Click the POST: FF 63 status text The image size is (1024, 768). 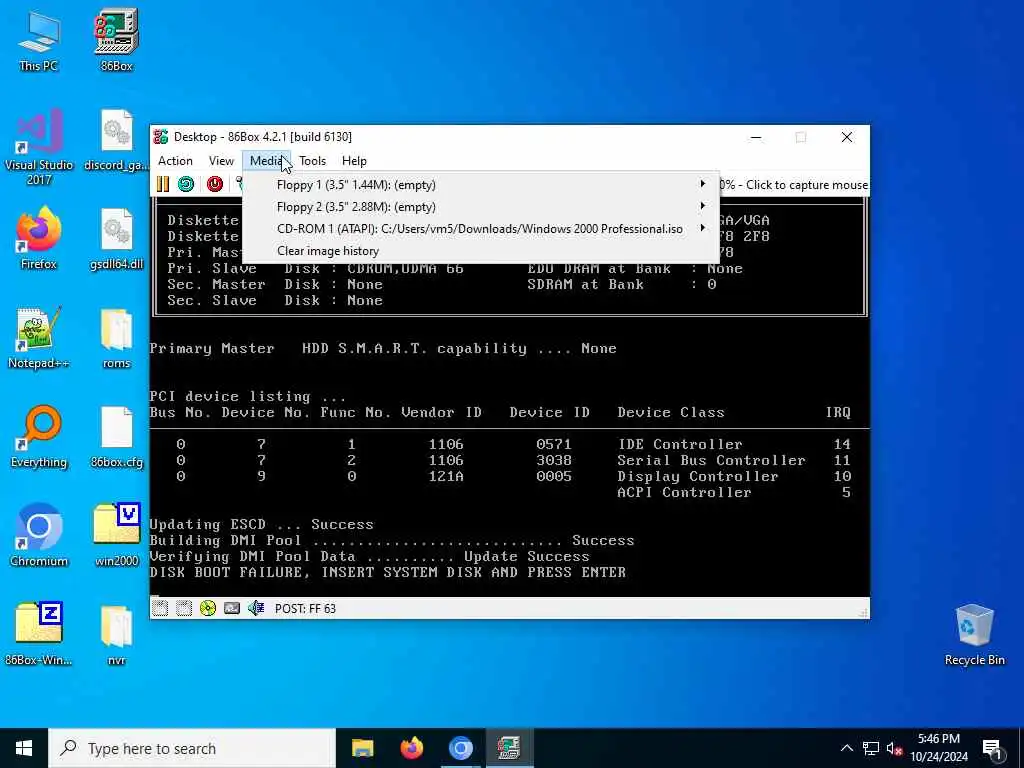point(305,609)
